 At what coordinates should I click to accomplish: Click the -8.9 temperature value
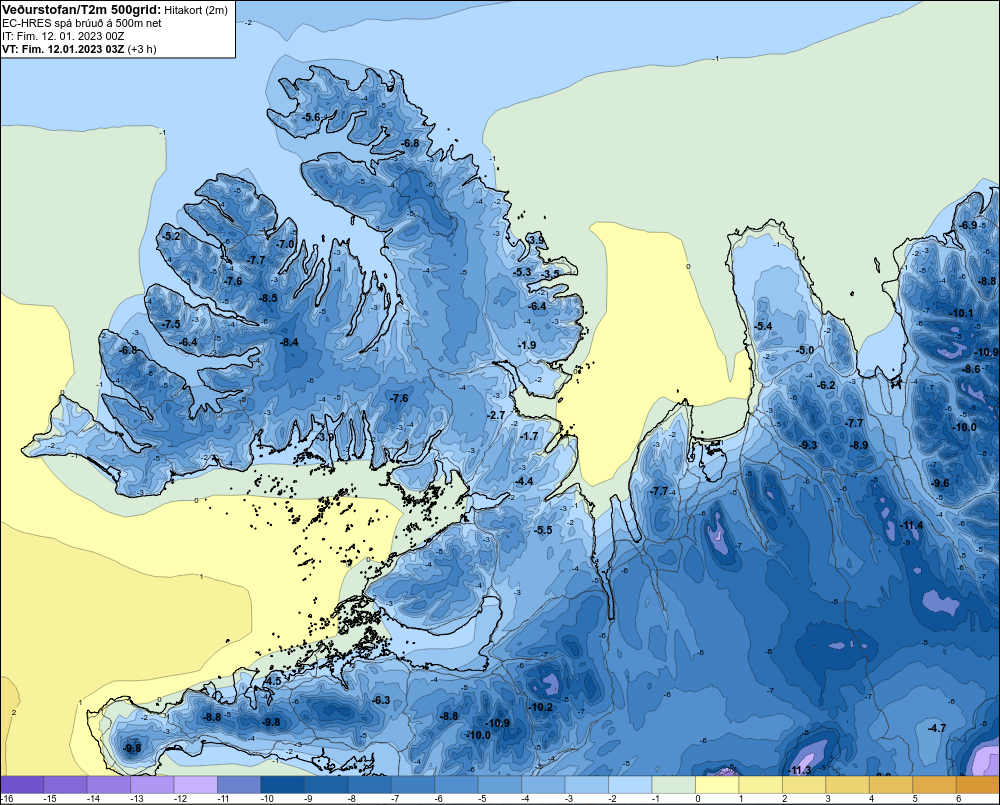pos(859,445)
